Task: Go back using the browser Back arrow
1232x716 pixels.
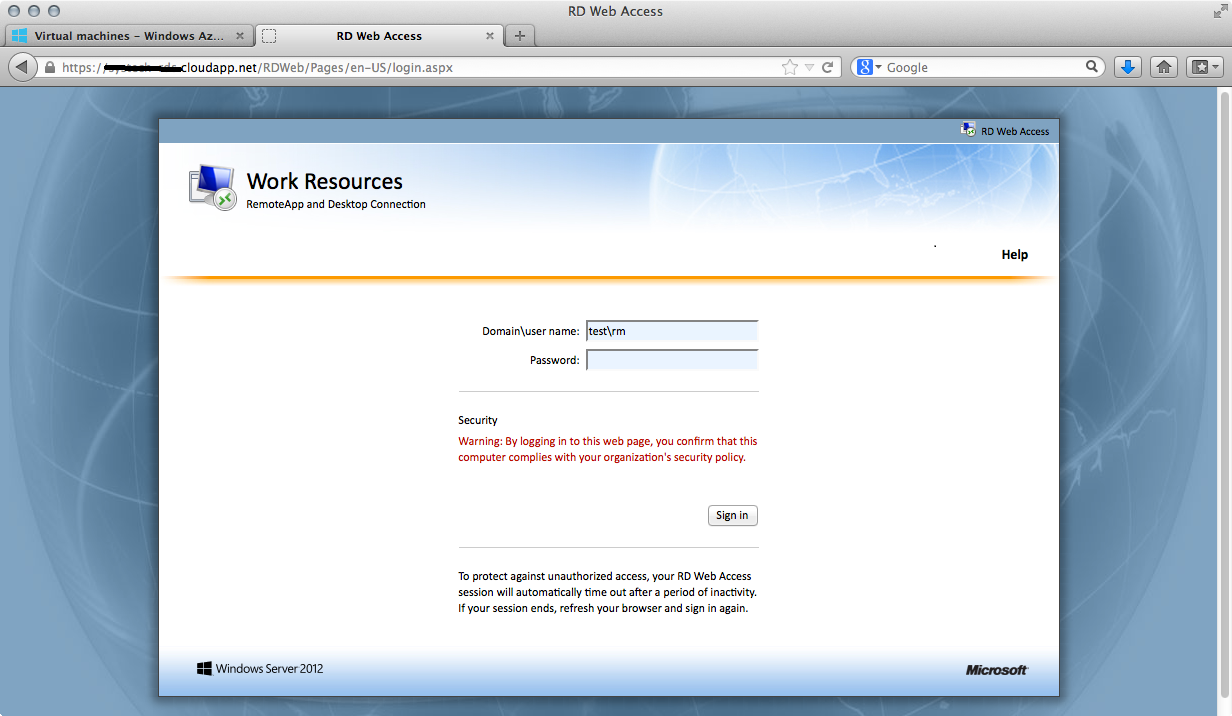Action: (21, 67)
